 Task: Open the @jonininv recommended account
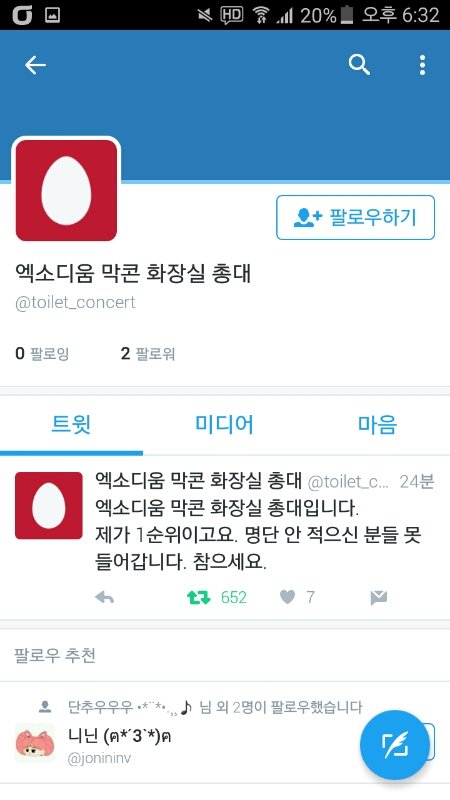(x=99, y=759)
